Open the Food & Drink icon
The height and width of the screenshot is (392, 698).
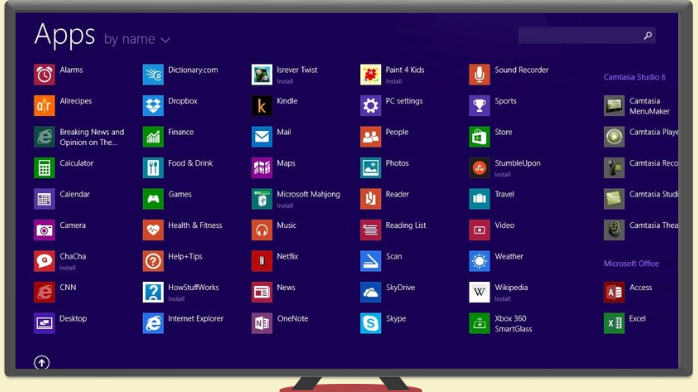click(153, 168)
